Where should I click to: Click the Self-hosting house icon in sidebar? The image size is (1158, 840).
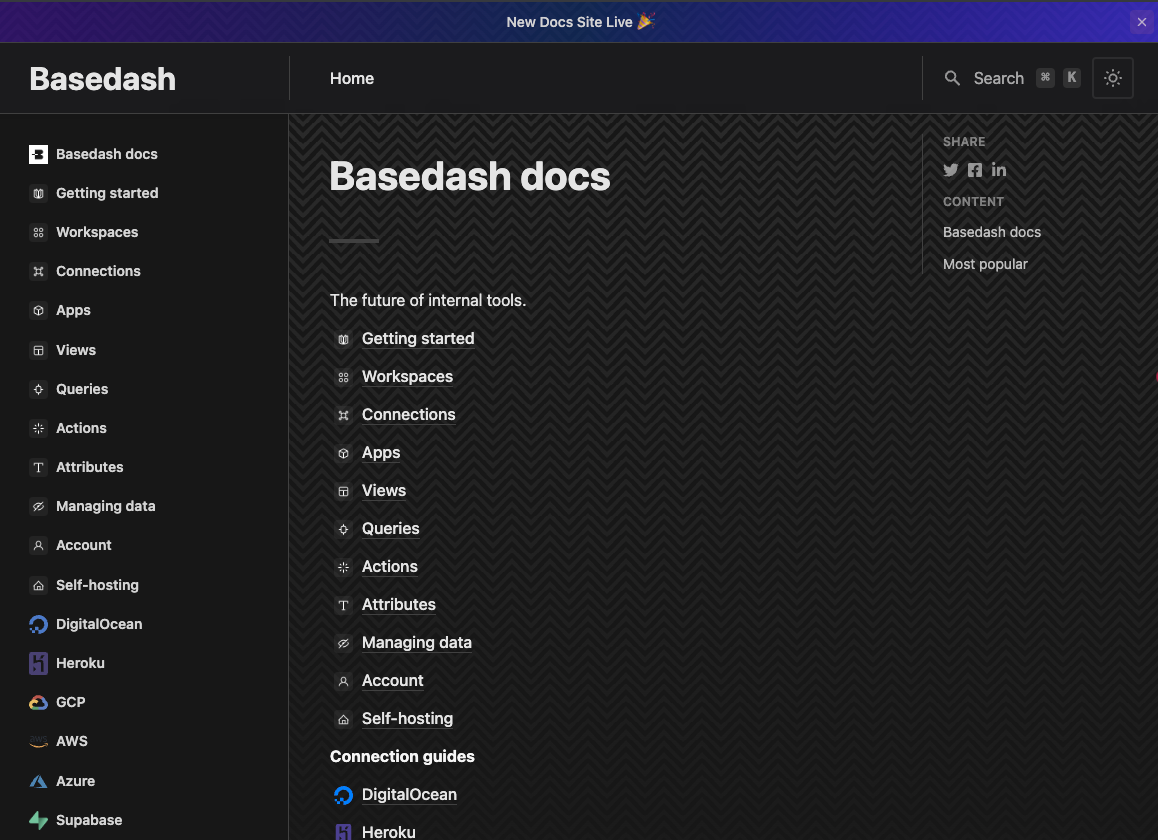(38, 585)
